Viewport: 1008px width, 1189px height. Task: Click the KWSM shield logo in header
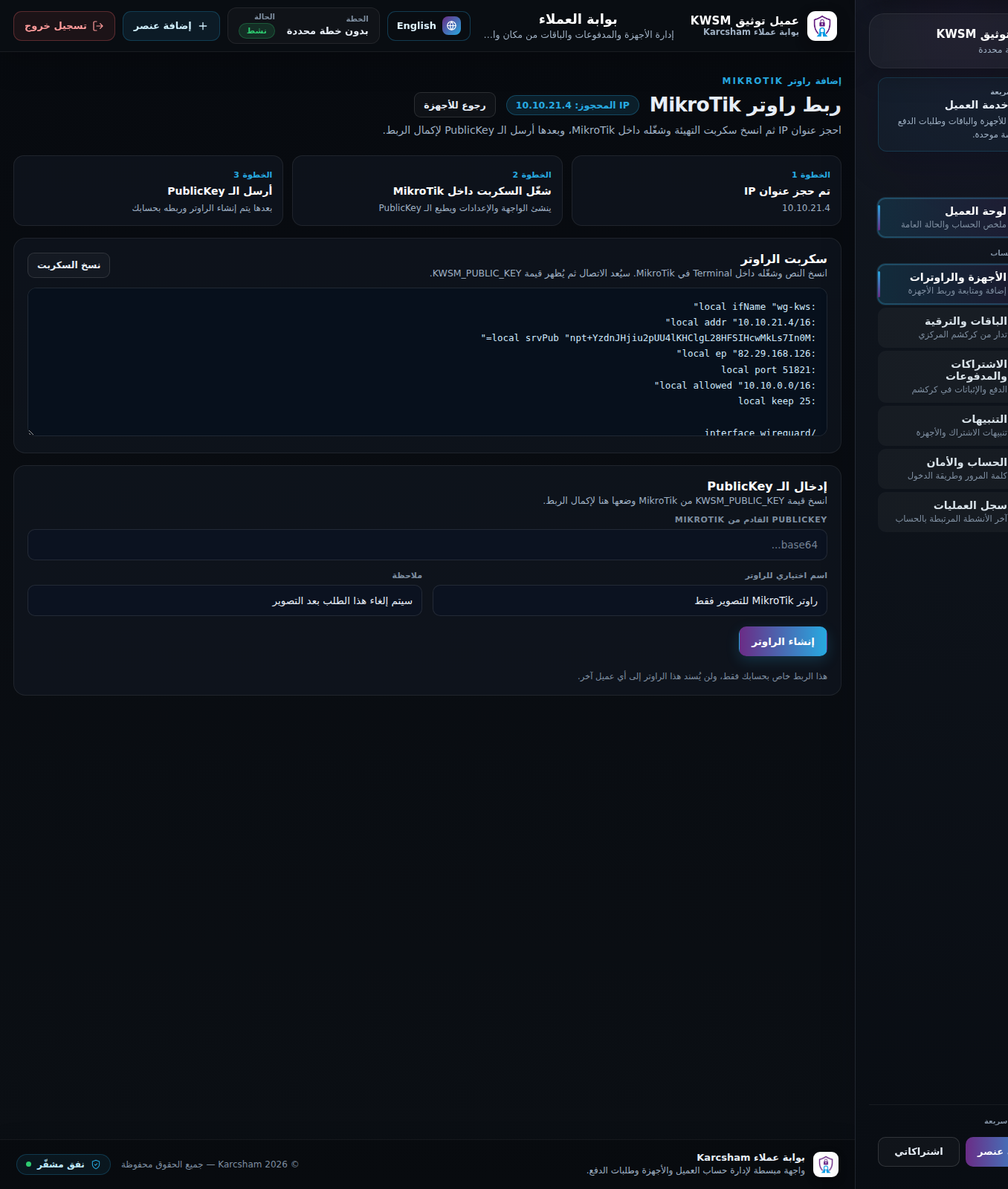[x=821, y=26]
